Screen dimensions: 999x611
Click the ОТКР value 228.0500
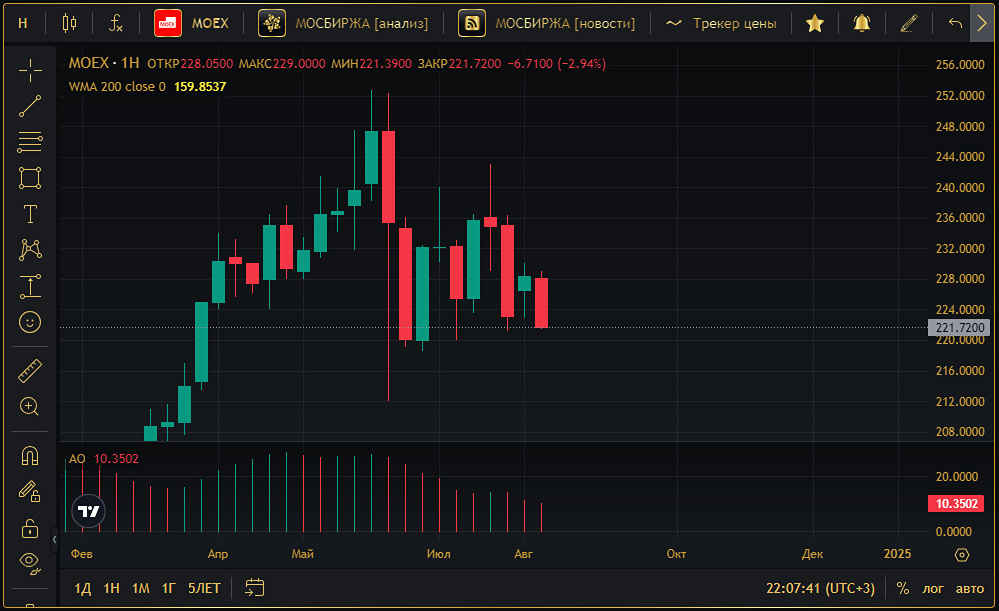[206, 64]
